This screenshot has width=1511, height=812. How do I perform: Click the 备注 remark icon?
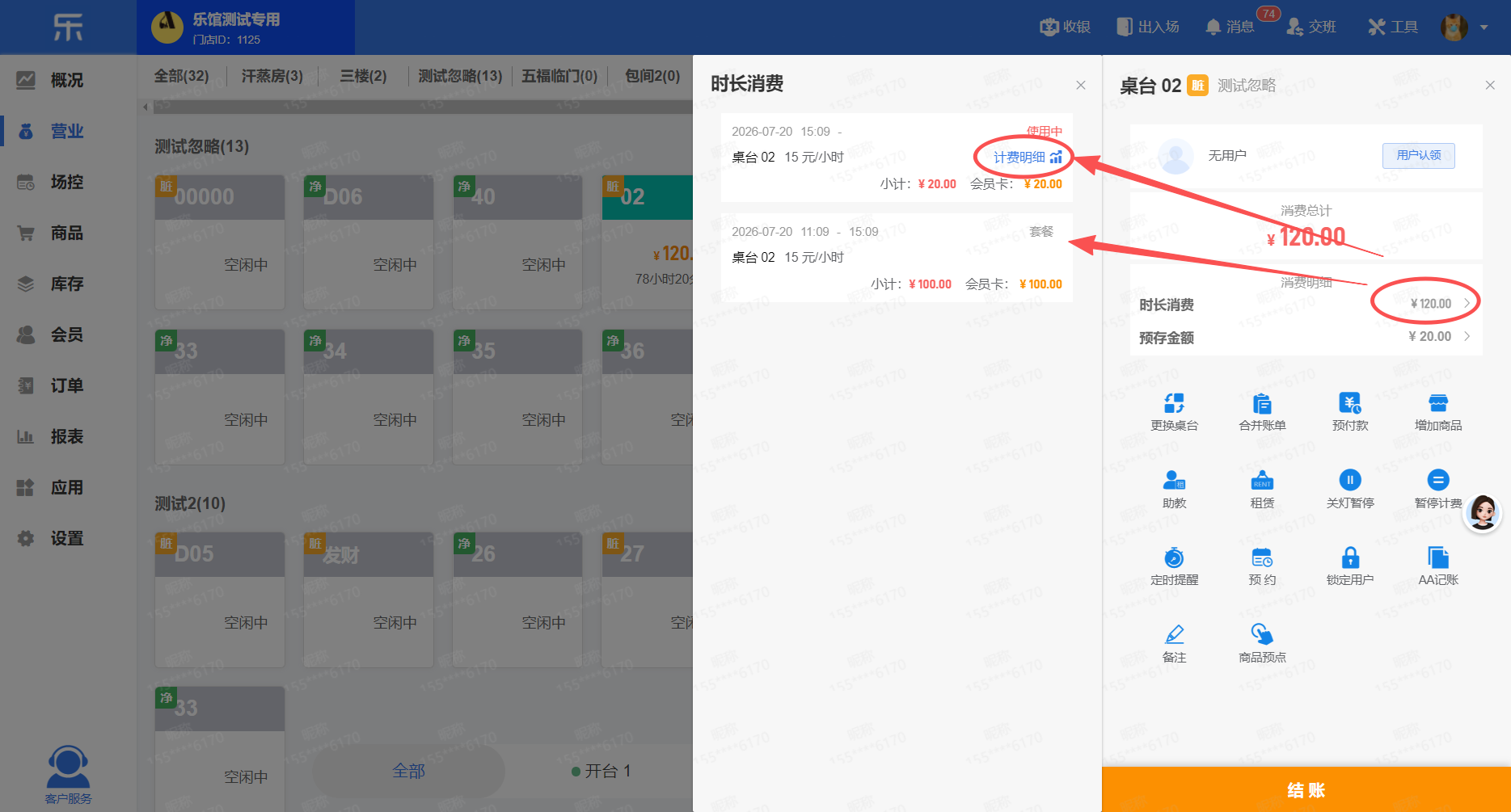(x=1174, y=634)
